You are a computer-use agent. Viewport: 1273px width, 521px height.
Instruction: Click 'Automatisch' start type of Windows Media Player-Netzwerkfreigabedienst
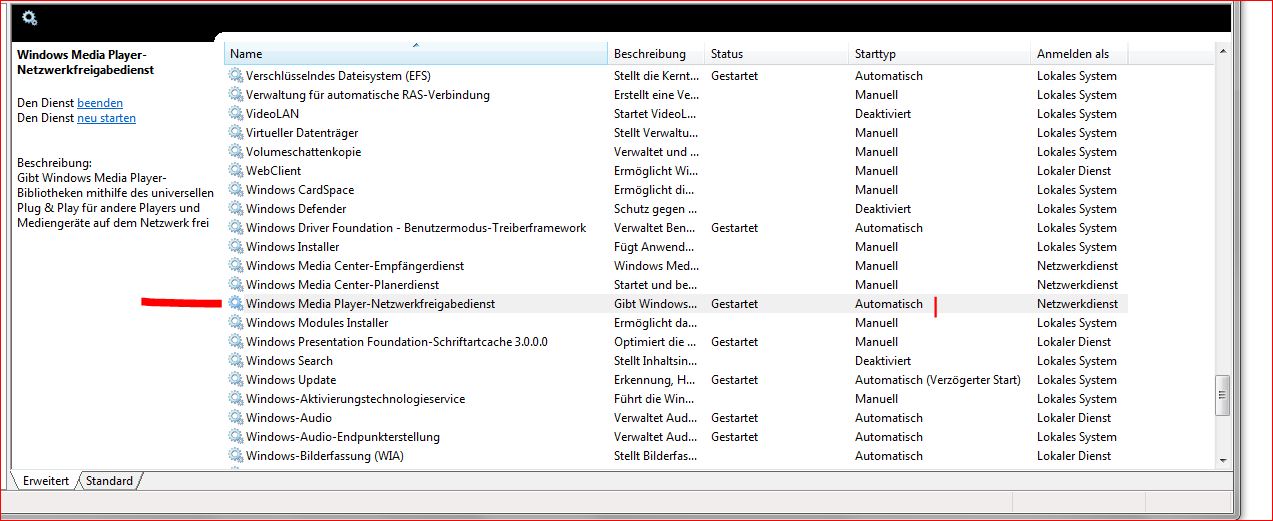[x=889, y=304]
